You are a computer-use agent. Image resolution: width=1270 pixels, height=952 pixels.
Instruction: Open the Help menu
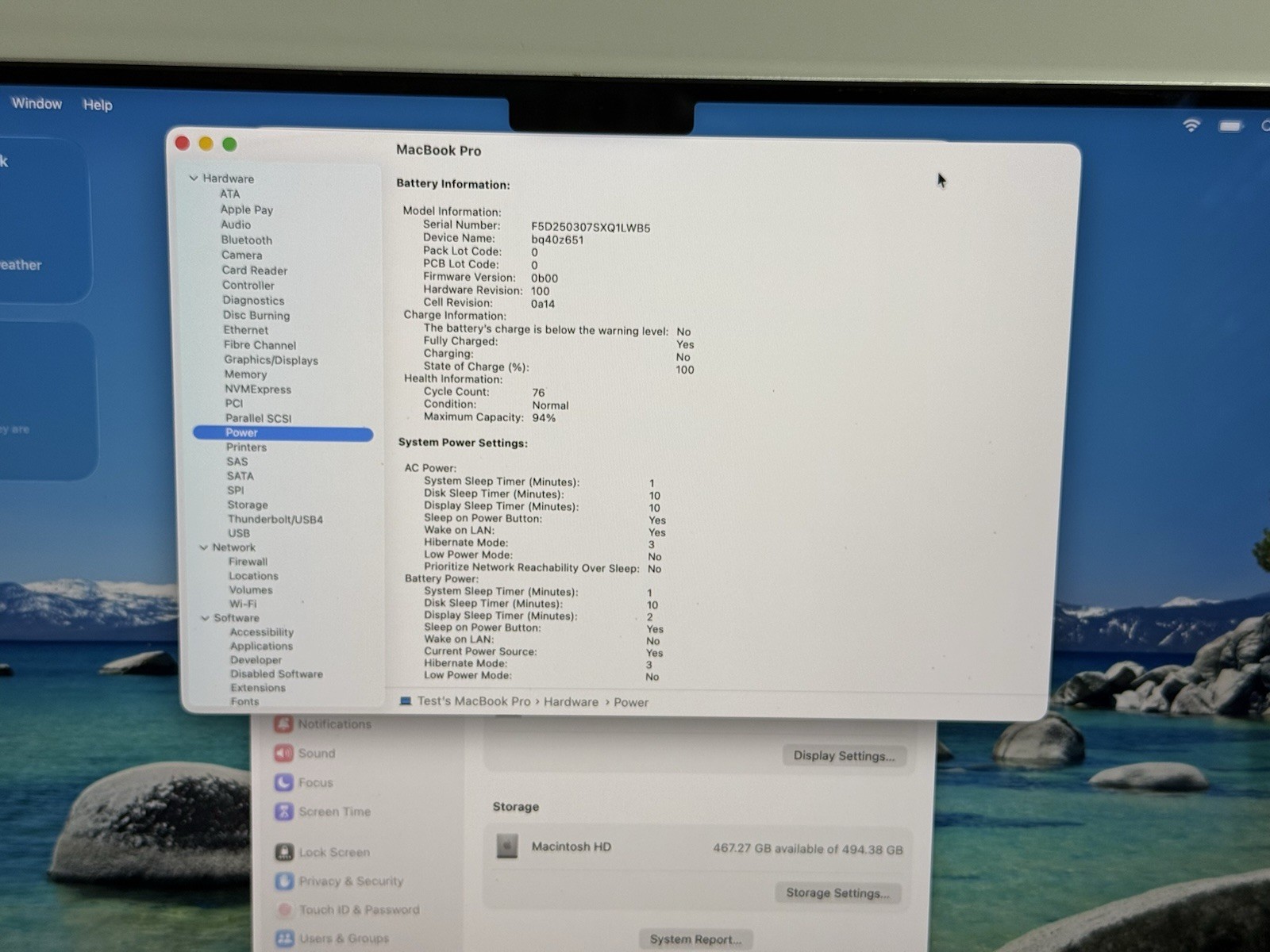pyautogui.click(x=98, y=105)
